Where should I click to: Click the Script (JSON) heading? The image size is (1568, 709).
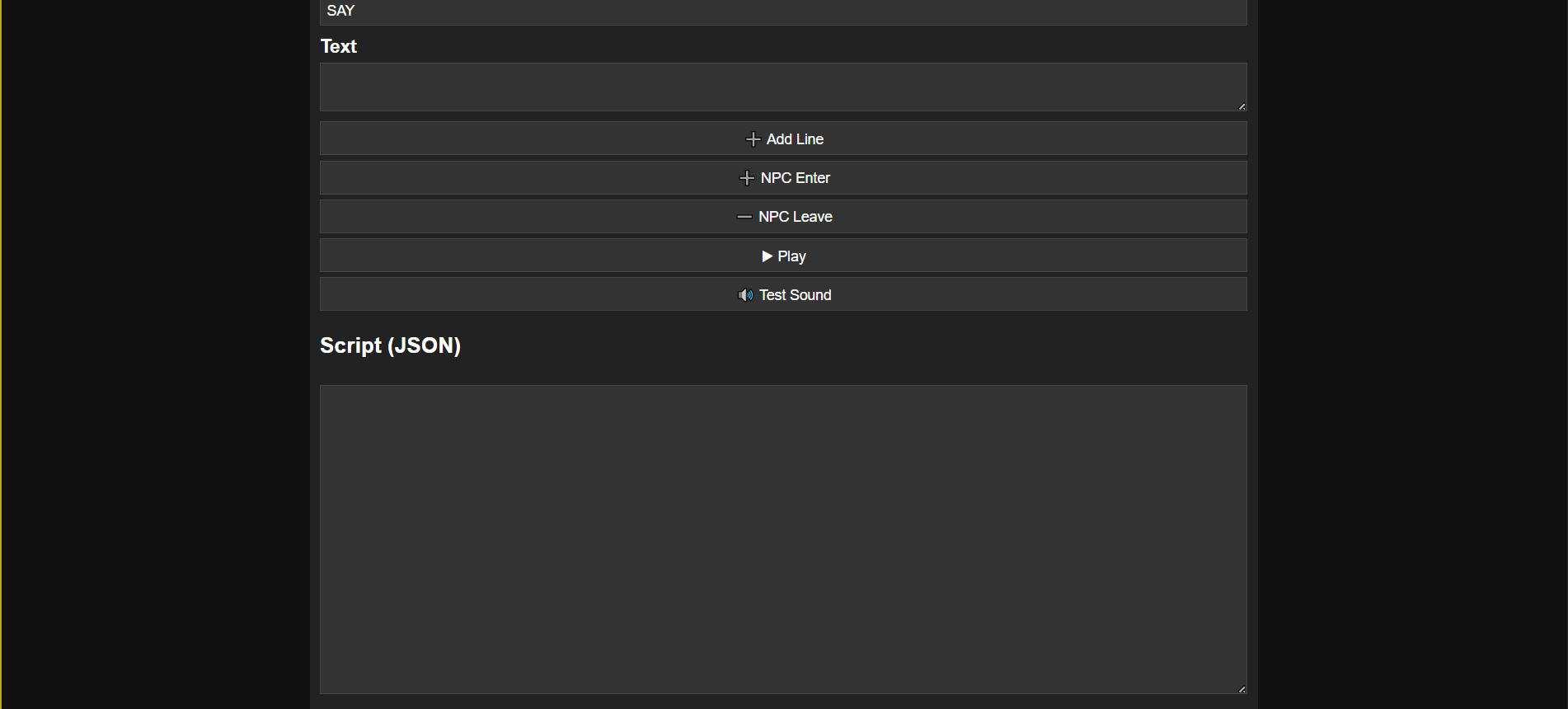pyautogui.click(x=390, y=345)
